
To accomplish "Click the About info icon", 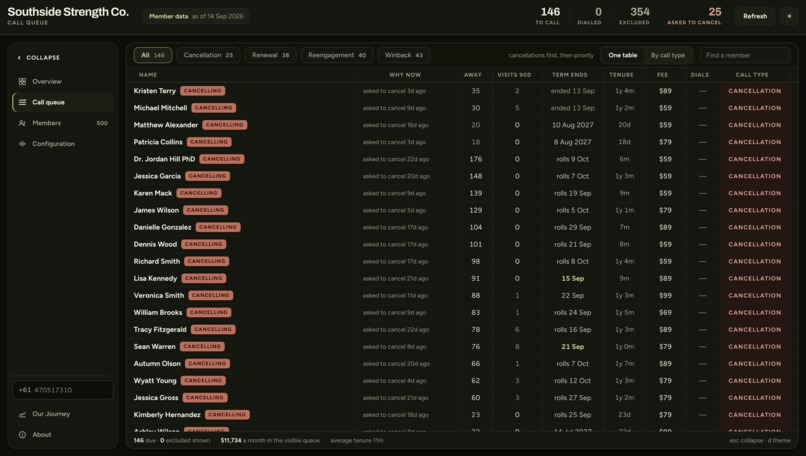I will [22, 434].
